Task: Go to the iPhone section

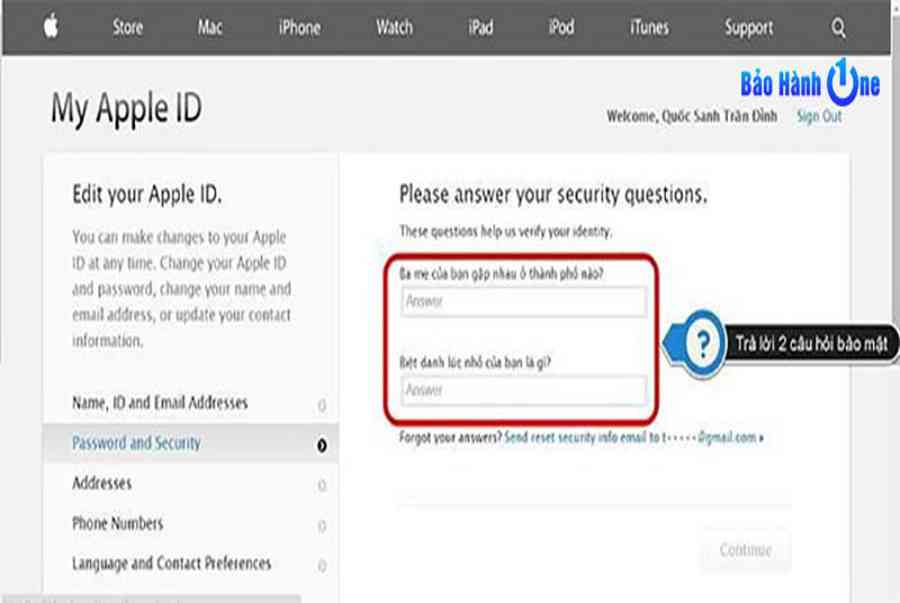Action: [300, 27]
